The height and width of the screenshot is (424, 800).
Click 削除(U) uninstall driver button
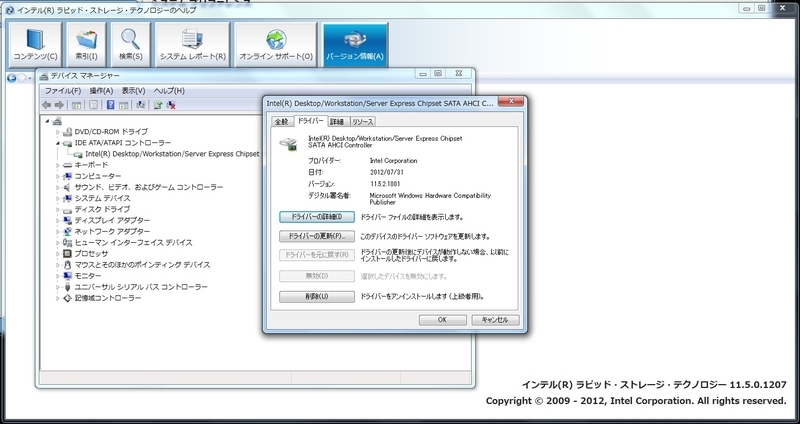click(317, 296)
